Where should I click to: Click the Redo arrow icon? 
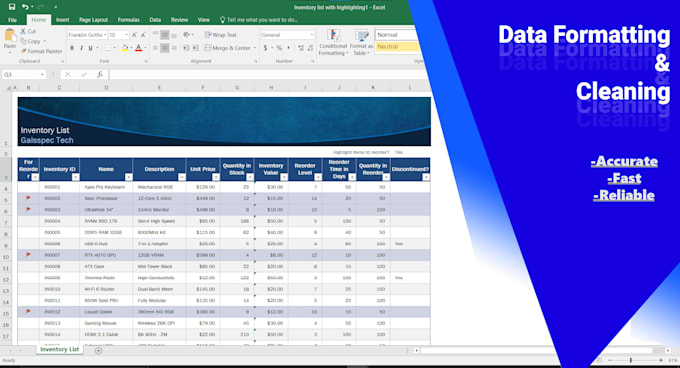pos(41,7)
